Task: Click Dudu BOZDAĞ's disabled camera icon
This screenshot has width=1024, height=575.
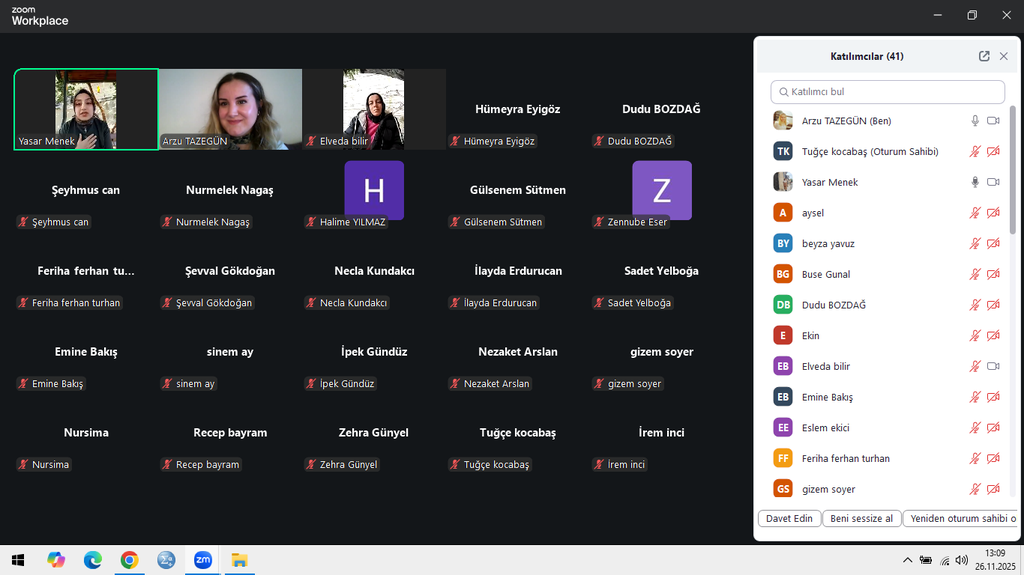Action: click(x=993, y=305)
